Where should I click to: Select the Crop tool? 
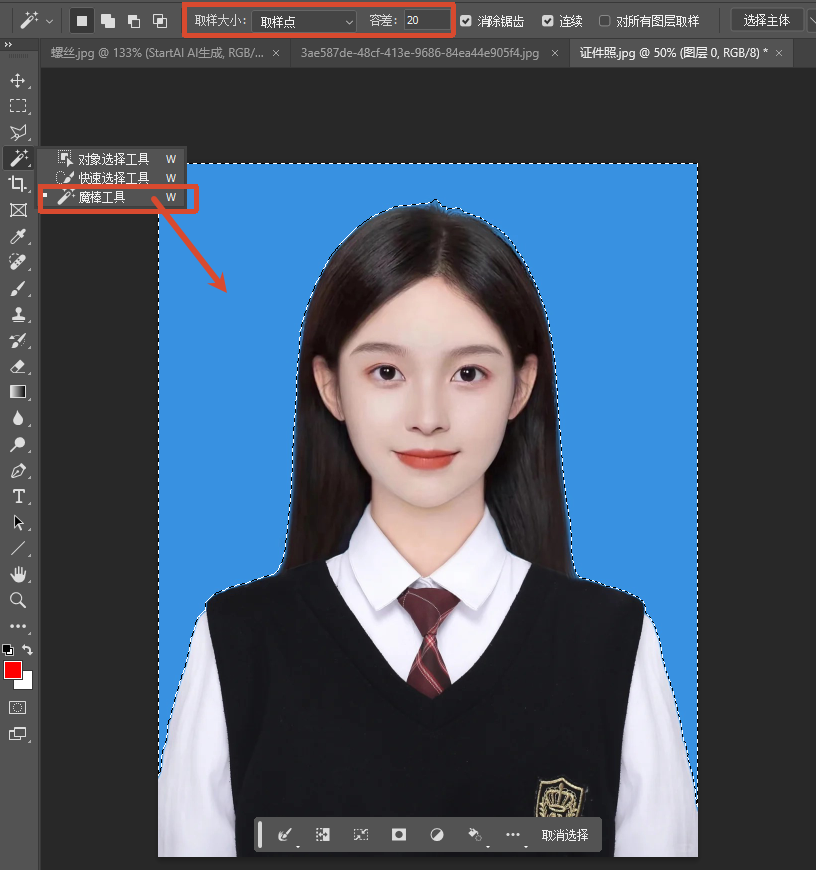(18, 184)
